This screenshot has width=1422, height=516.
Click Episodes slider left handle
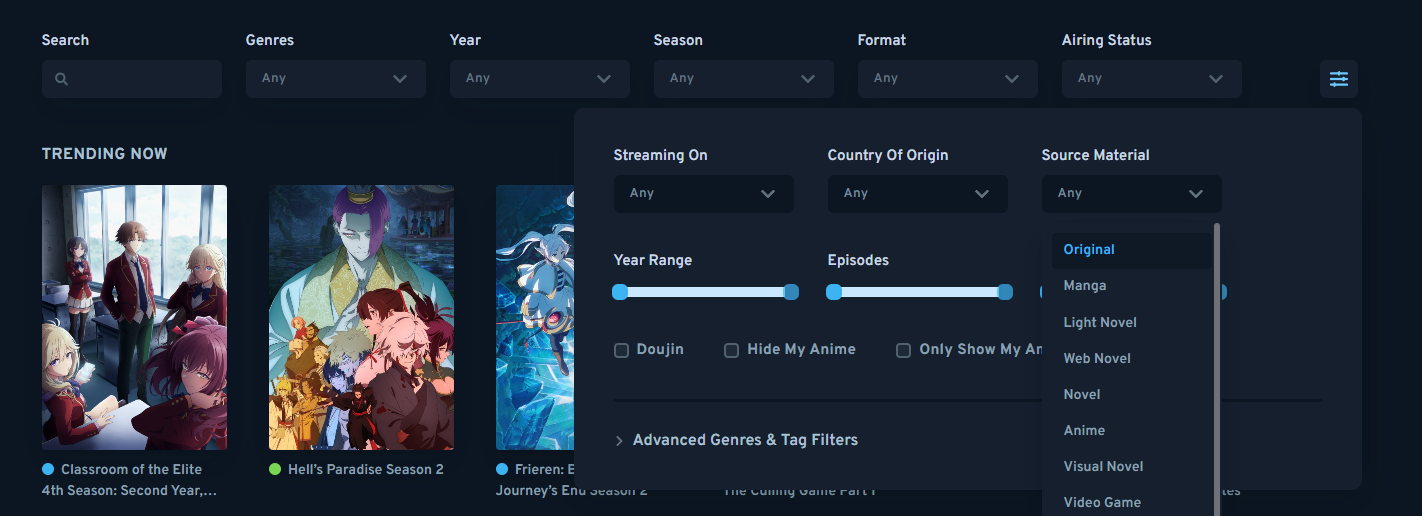tap(834, 292)
